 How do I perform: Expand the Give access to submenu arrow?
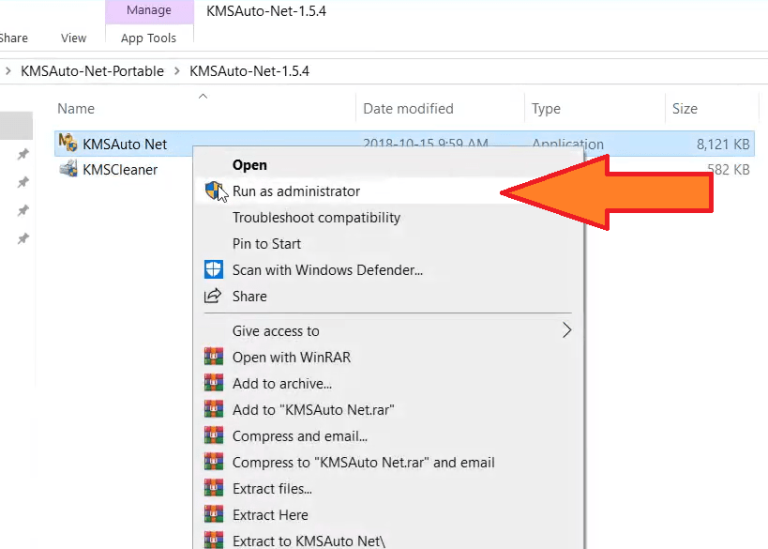point(567,330)
